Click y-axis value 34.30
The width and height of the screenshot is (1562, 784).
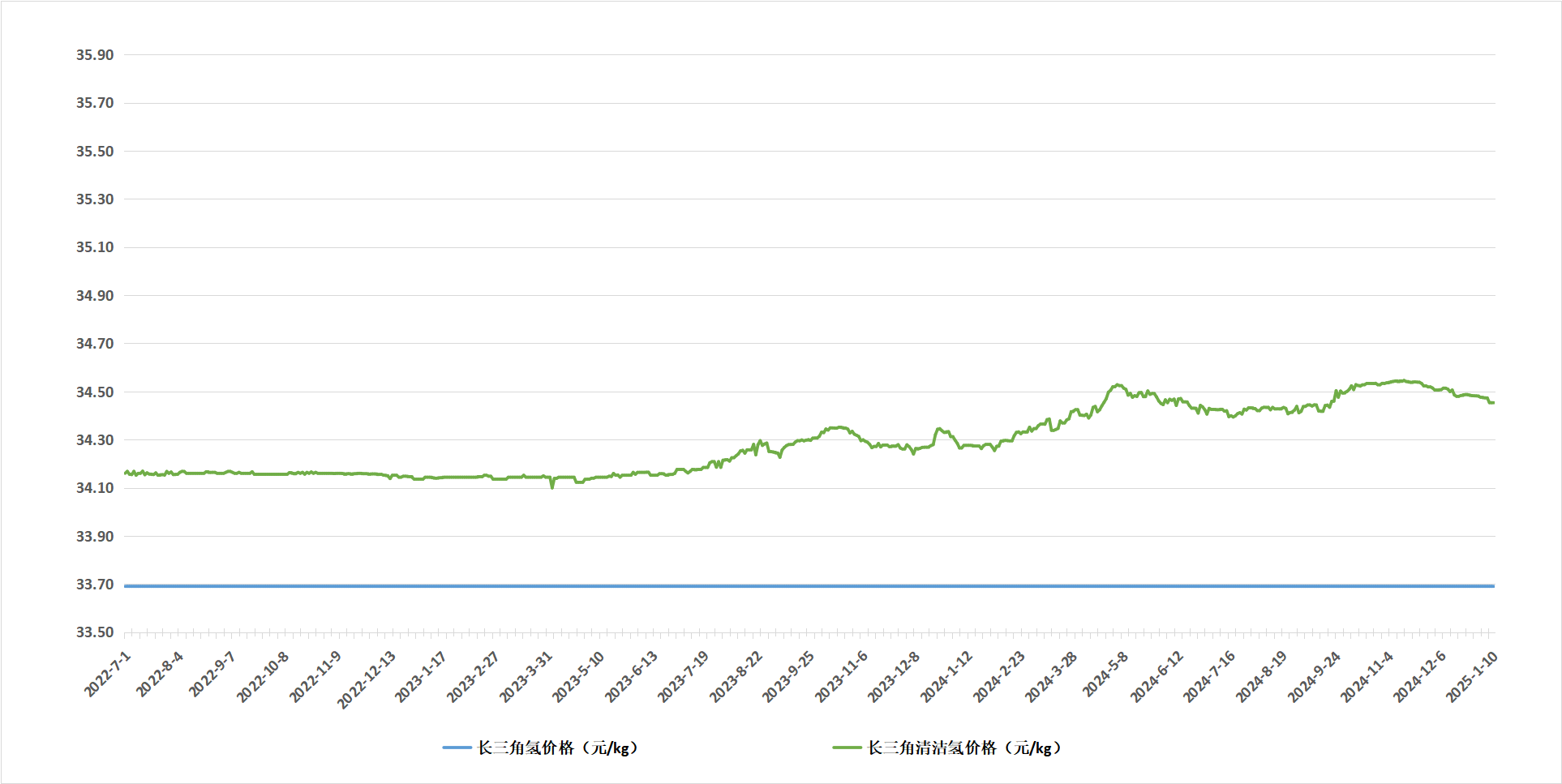pos(95,440)
